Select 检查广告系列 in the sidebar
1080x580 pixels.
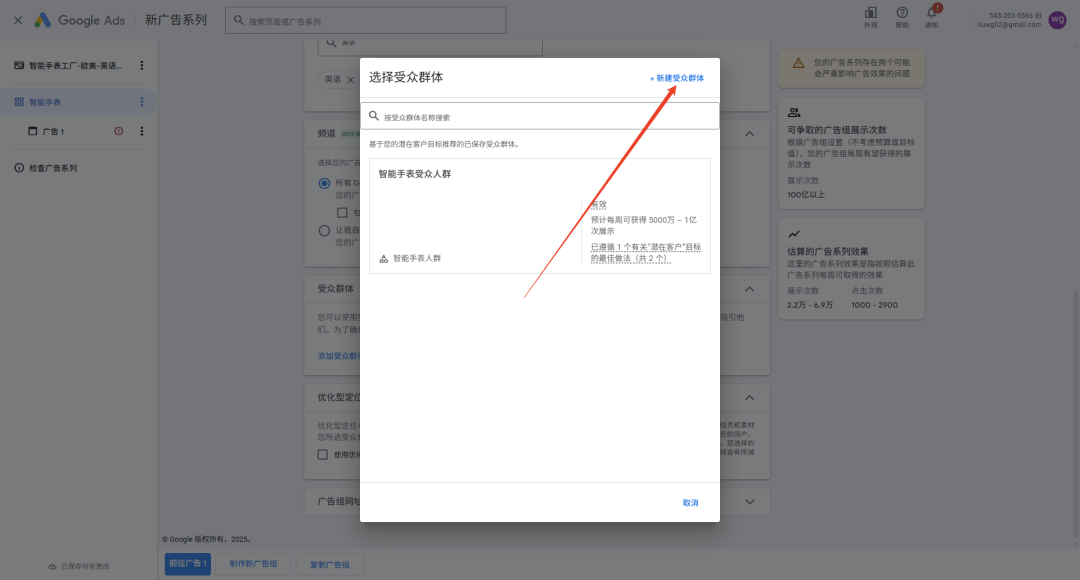(x=52, y=168)
